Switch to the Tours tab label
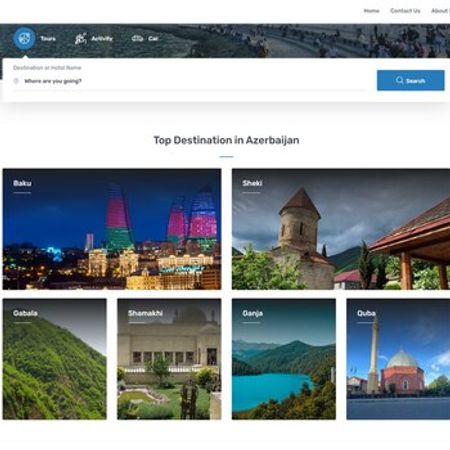Viewport: 450px width, 450px height. pyautogui.click(x=48, y=39)
